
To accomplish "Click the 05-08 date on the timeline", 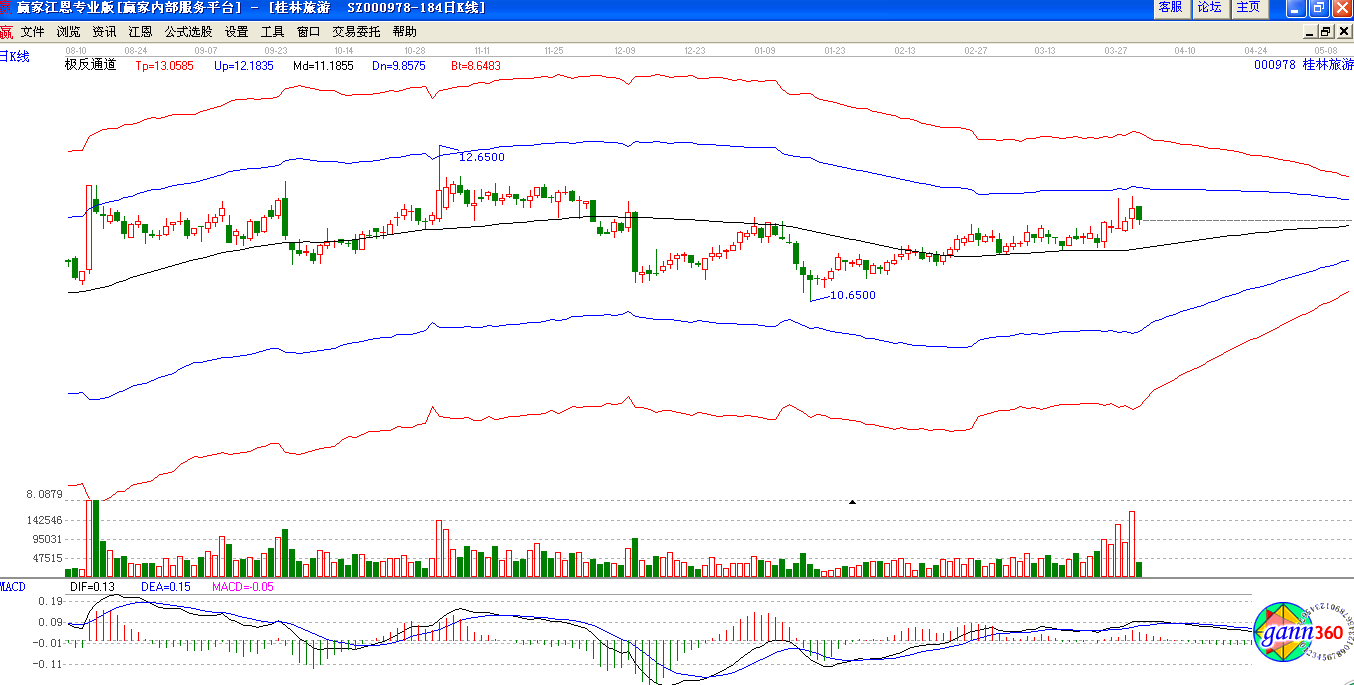I will [1326, 49].
